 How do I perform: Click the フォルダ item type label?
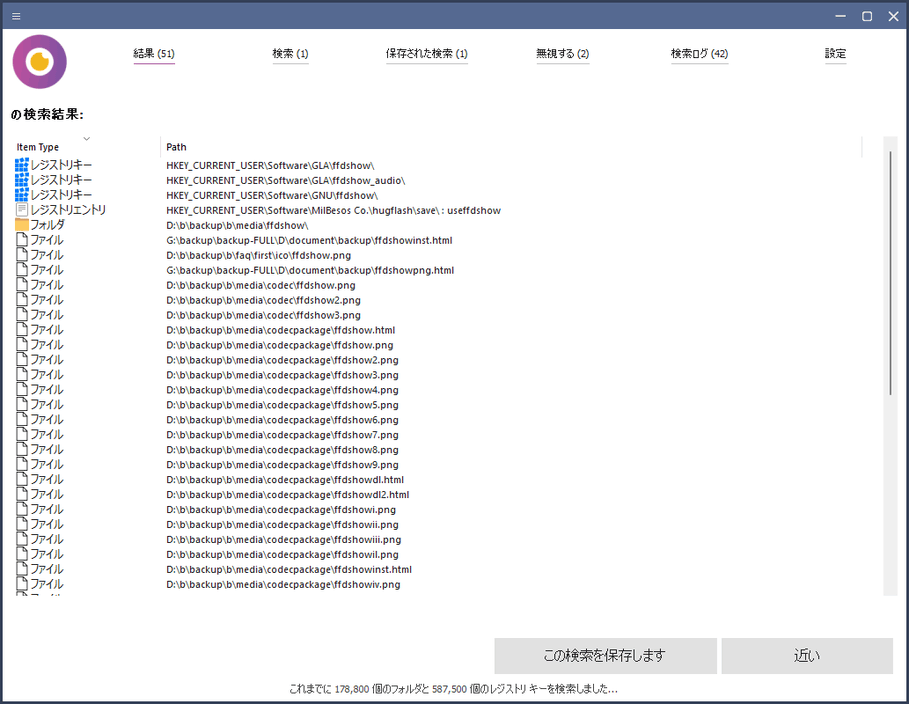point(48,225)
